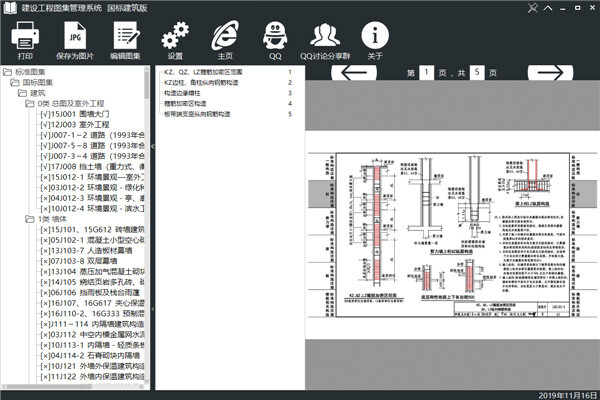Viewport: 600px width, 400px height.
Task: Select J007-5~8 道路 atlas
Action: 92,145
